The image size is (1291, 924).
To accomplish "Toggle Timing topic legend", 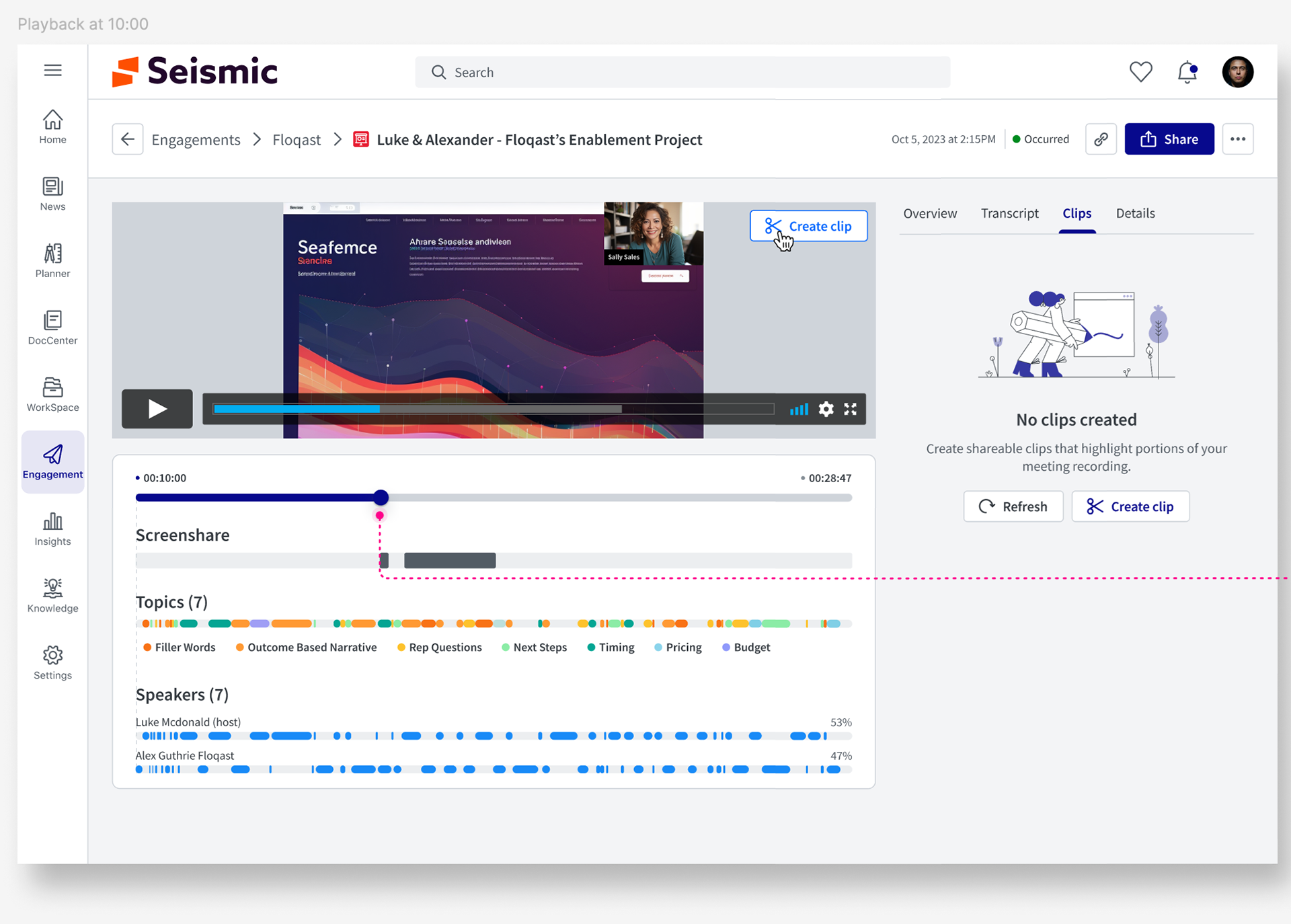I will pyautogui.click(x=611, y=647).
